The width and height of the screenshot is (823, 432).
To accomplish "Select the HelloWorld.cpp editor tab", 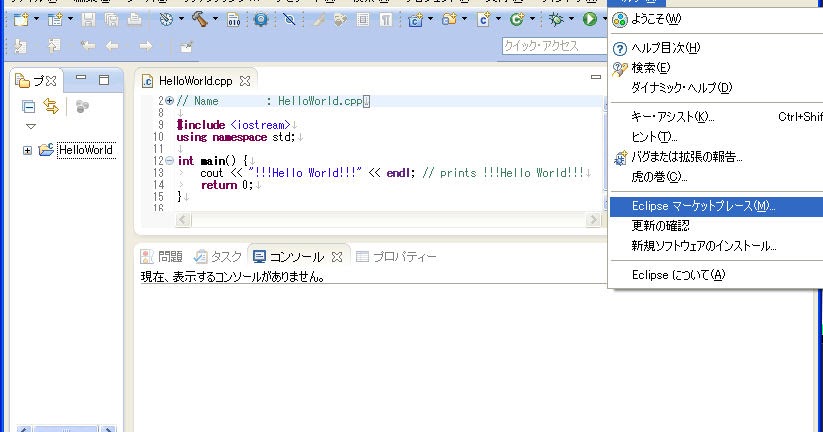I will (x=195, y=81).
